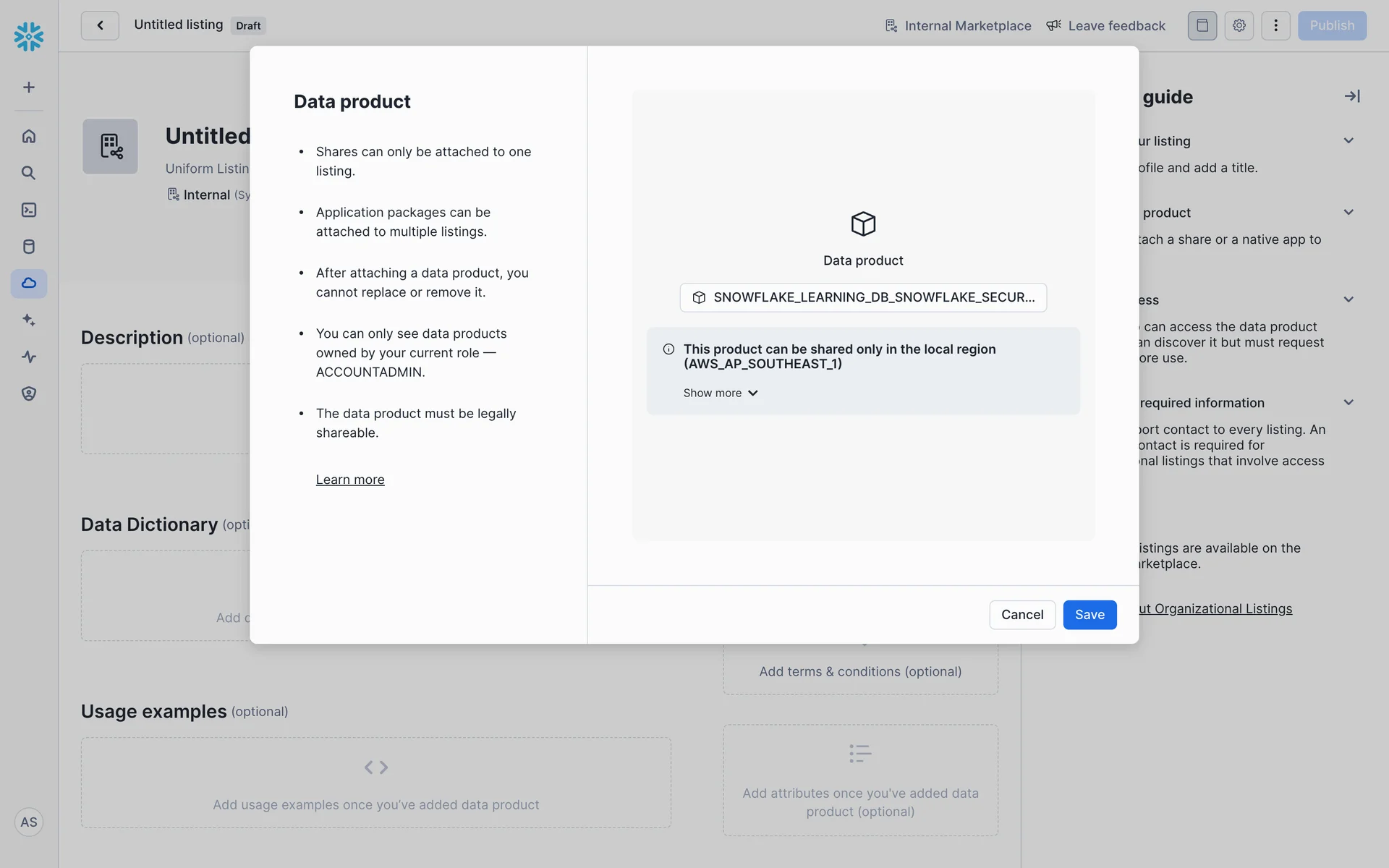This screenshot has width=1389, height=868.
Task: Click the plus Create icon in sidebar
Action: coord(29,88)
